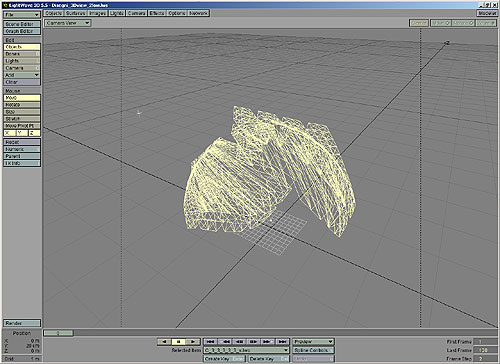Switch to Modeler

click(487, 13)
